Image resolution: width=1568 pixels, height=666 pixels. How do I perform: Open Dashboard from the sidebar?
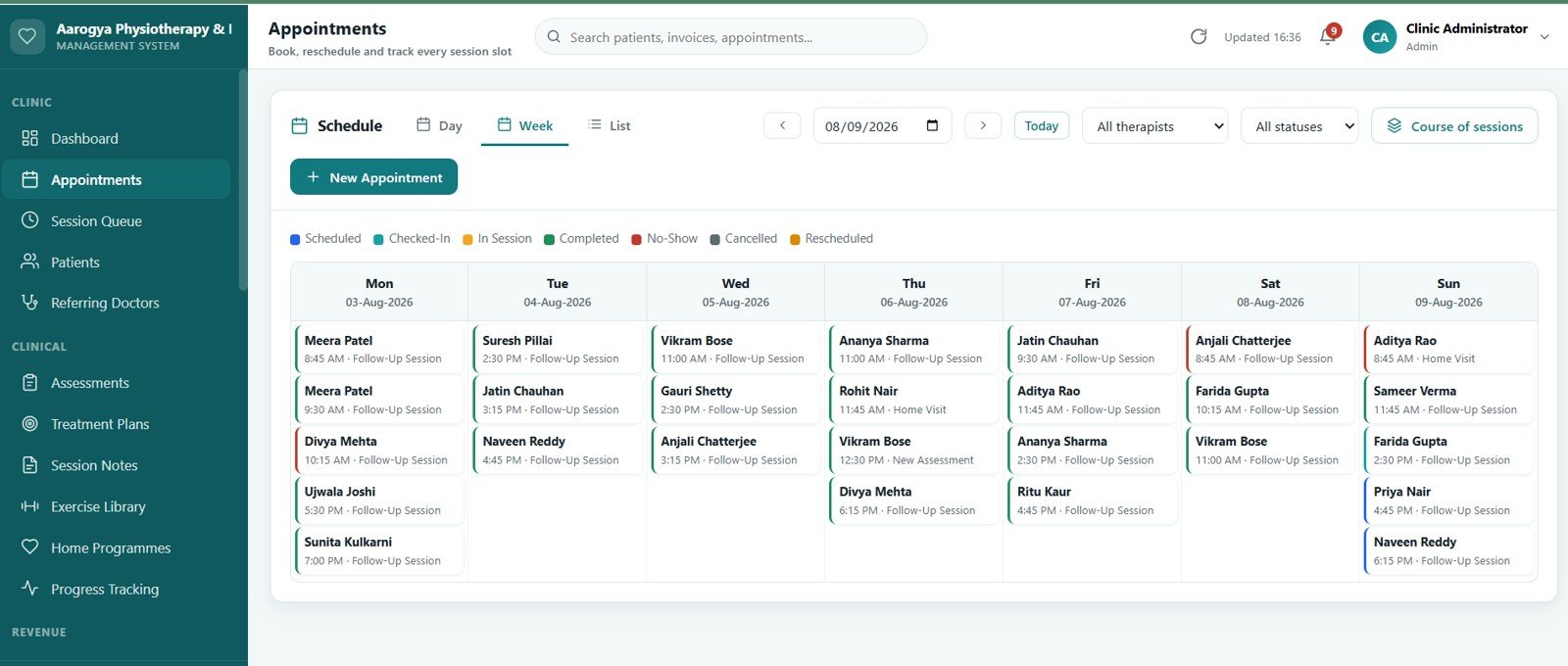click(116, 138)
